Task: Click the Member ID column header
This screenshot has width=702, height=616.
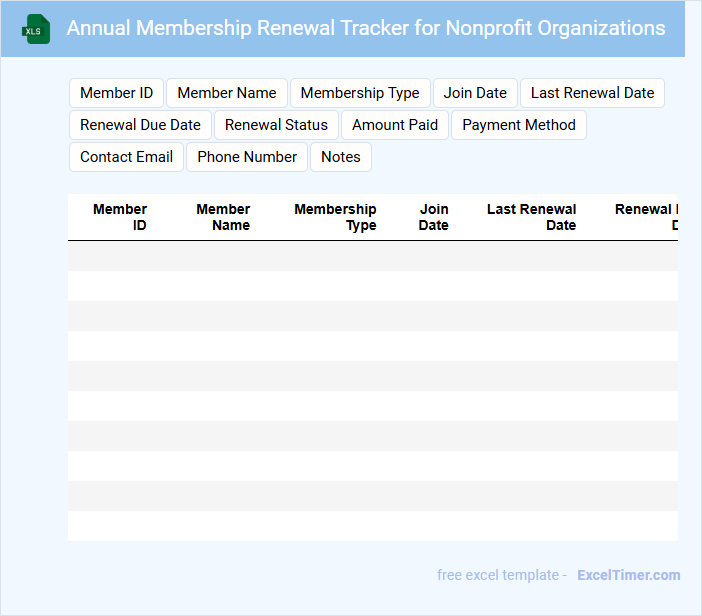Action: coord(120,217)
